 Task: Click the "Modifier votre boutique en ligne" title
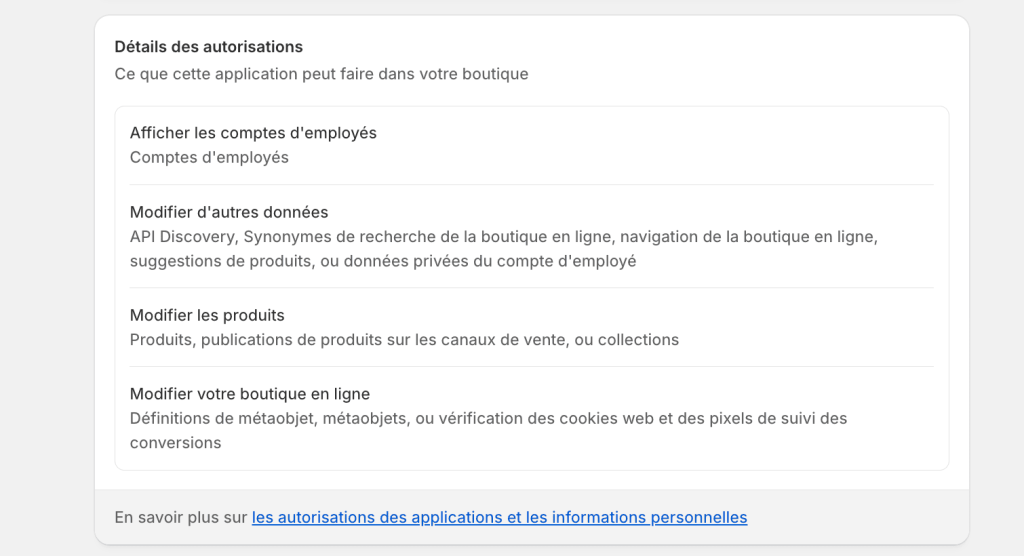click(x=250, y=394)
